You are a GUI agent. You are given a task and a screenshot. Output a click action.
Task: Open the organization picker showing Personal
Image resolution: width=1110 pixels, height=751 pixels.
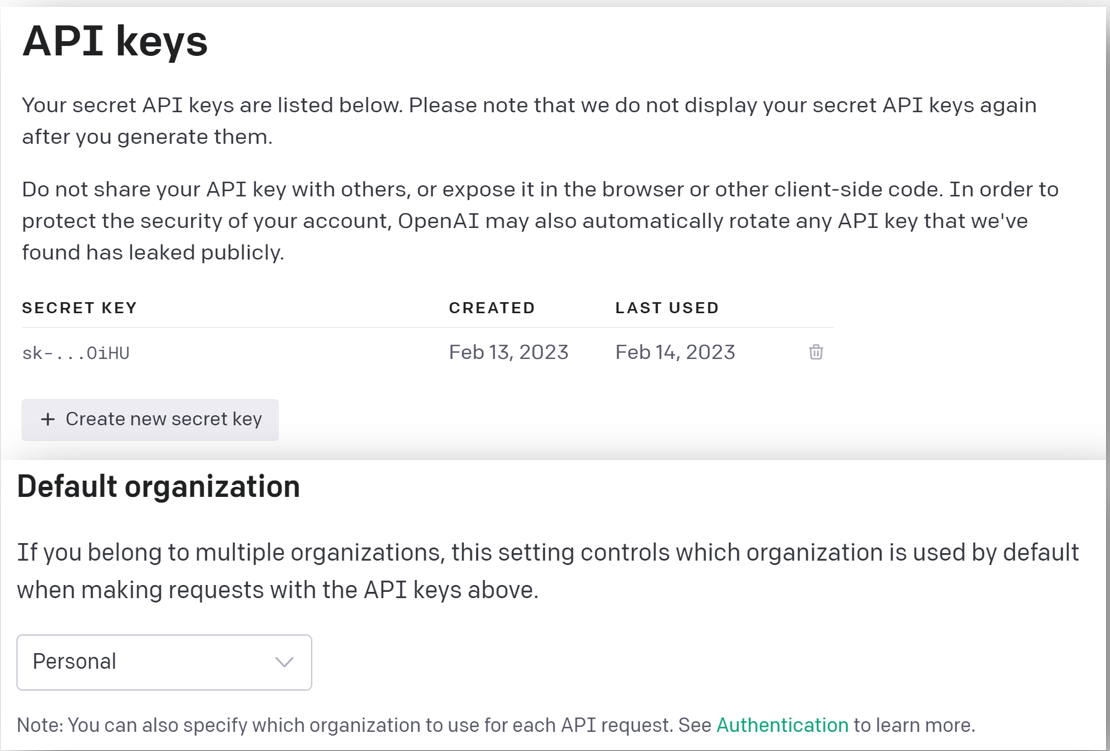coord(164,662)
